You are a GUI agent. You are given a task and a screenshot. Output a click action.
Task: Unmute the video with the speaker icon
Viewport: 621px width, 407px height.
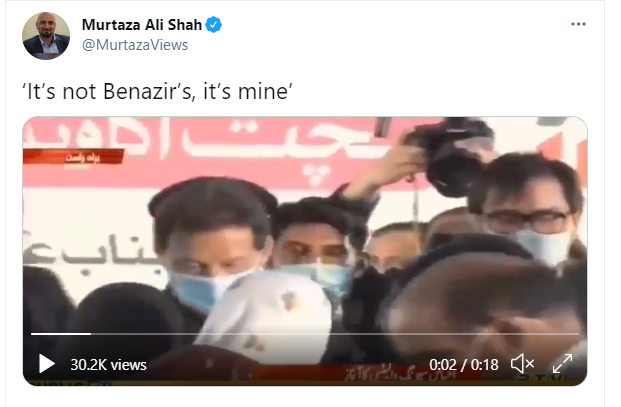522,363
